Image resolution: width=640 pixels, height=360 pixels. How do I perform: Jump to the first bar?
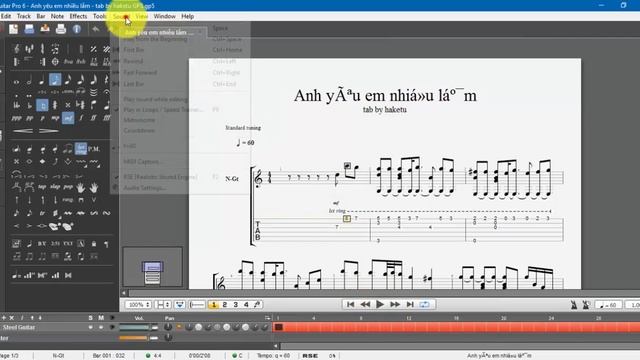coord(350,304)
